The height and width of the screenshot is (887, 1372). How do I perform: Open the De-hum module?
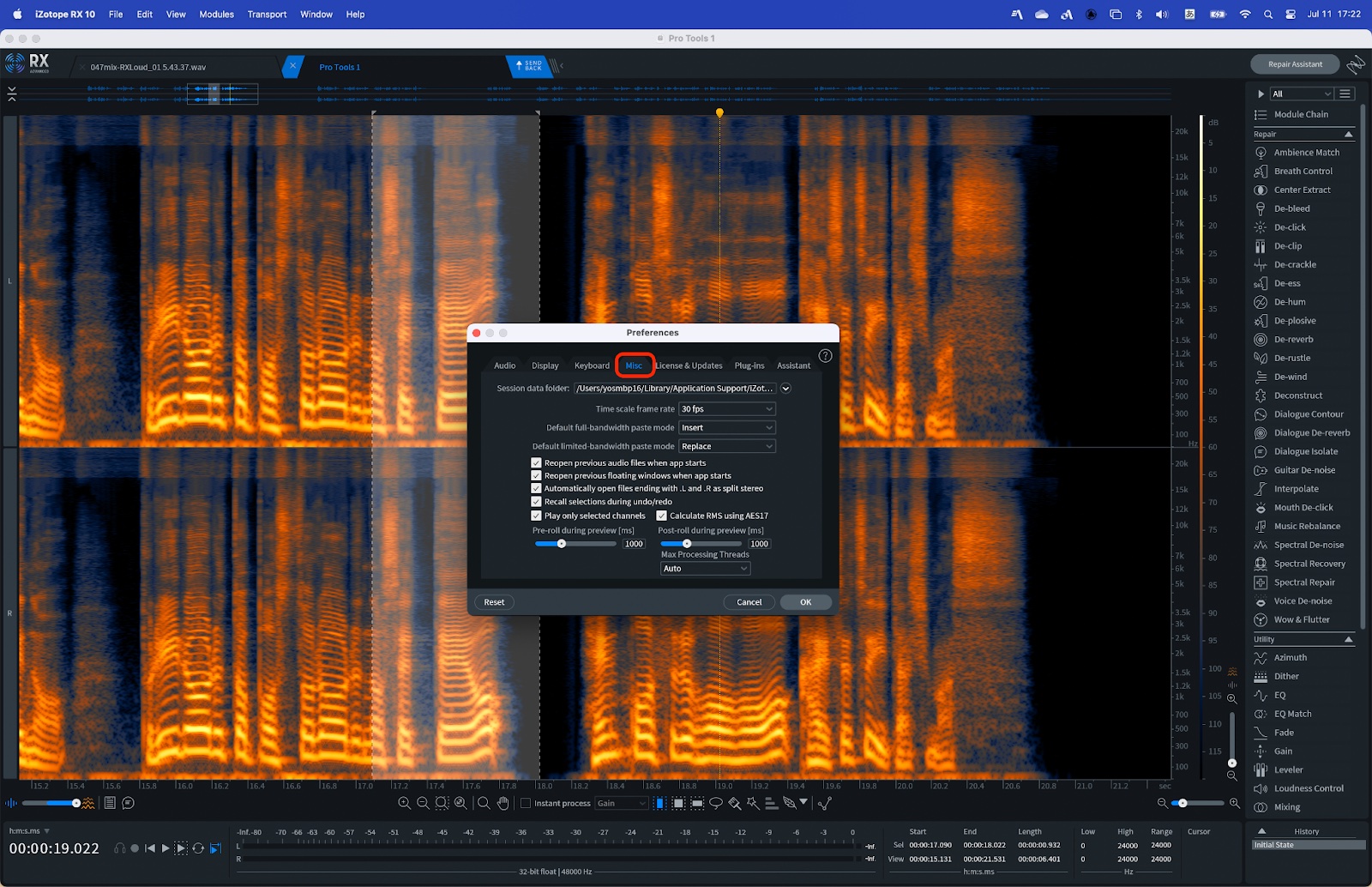pyautogui.click(x=1290, y=302)
